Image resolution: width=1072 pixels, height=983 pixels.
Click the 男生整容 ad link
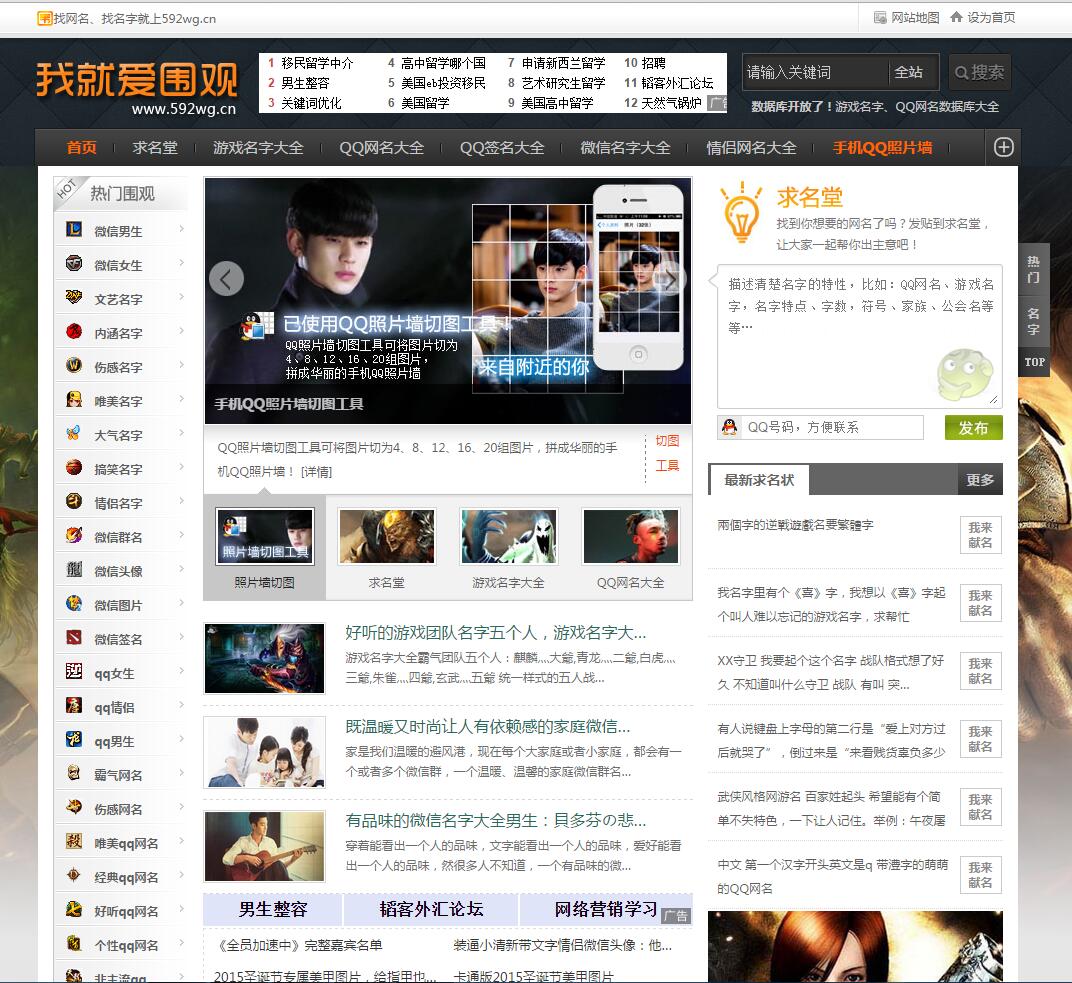(273, 909)
